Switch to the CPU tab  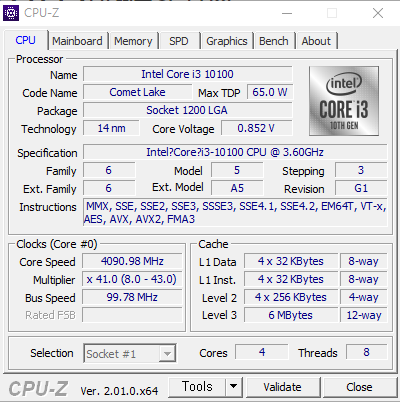[25, 40]
